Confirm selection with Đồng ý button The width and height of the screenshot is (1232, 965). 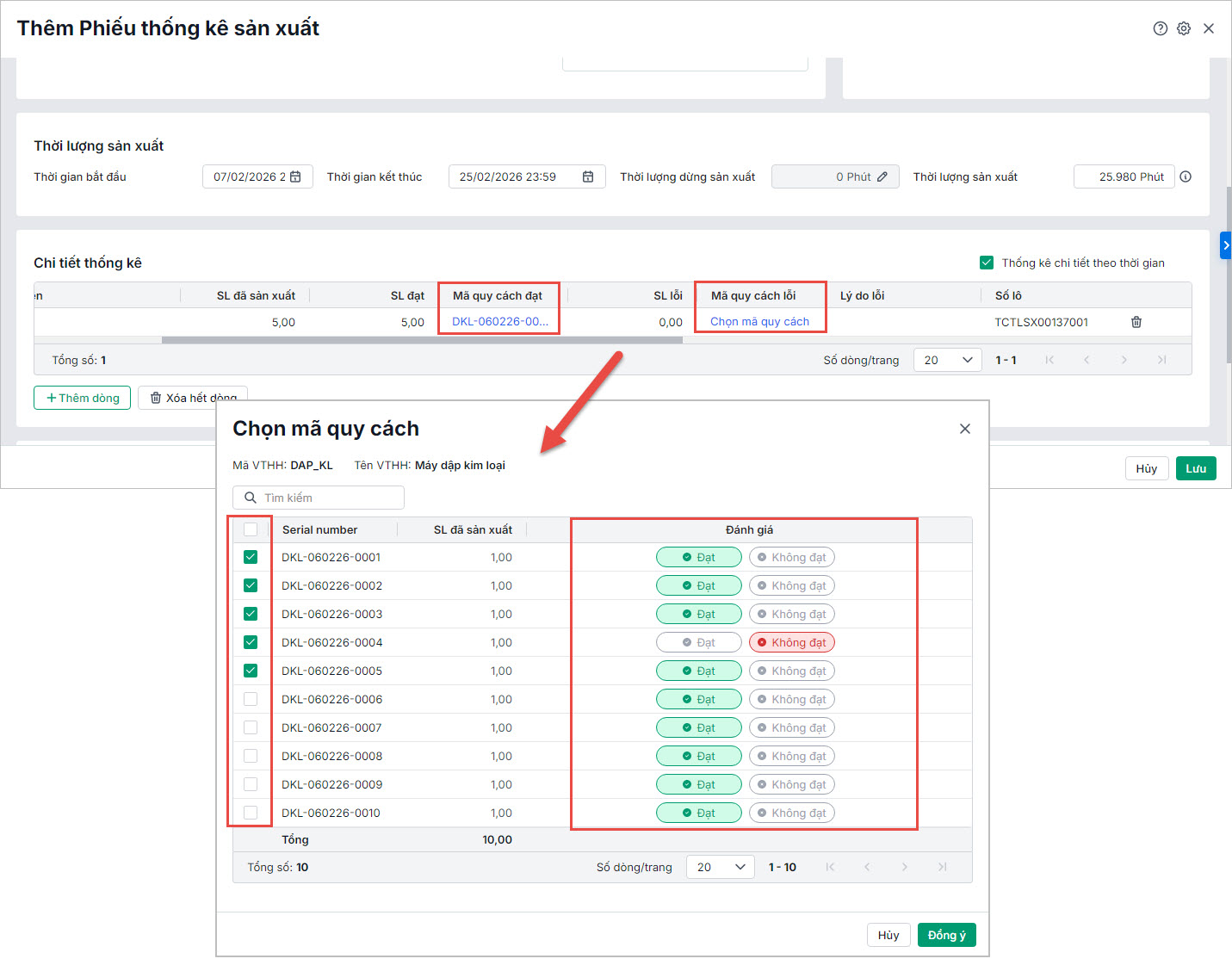coord(946,935)
